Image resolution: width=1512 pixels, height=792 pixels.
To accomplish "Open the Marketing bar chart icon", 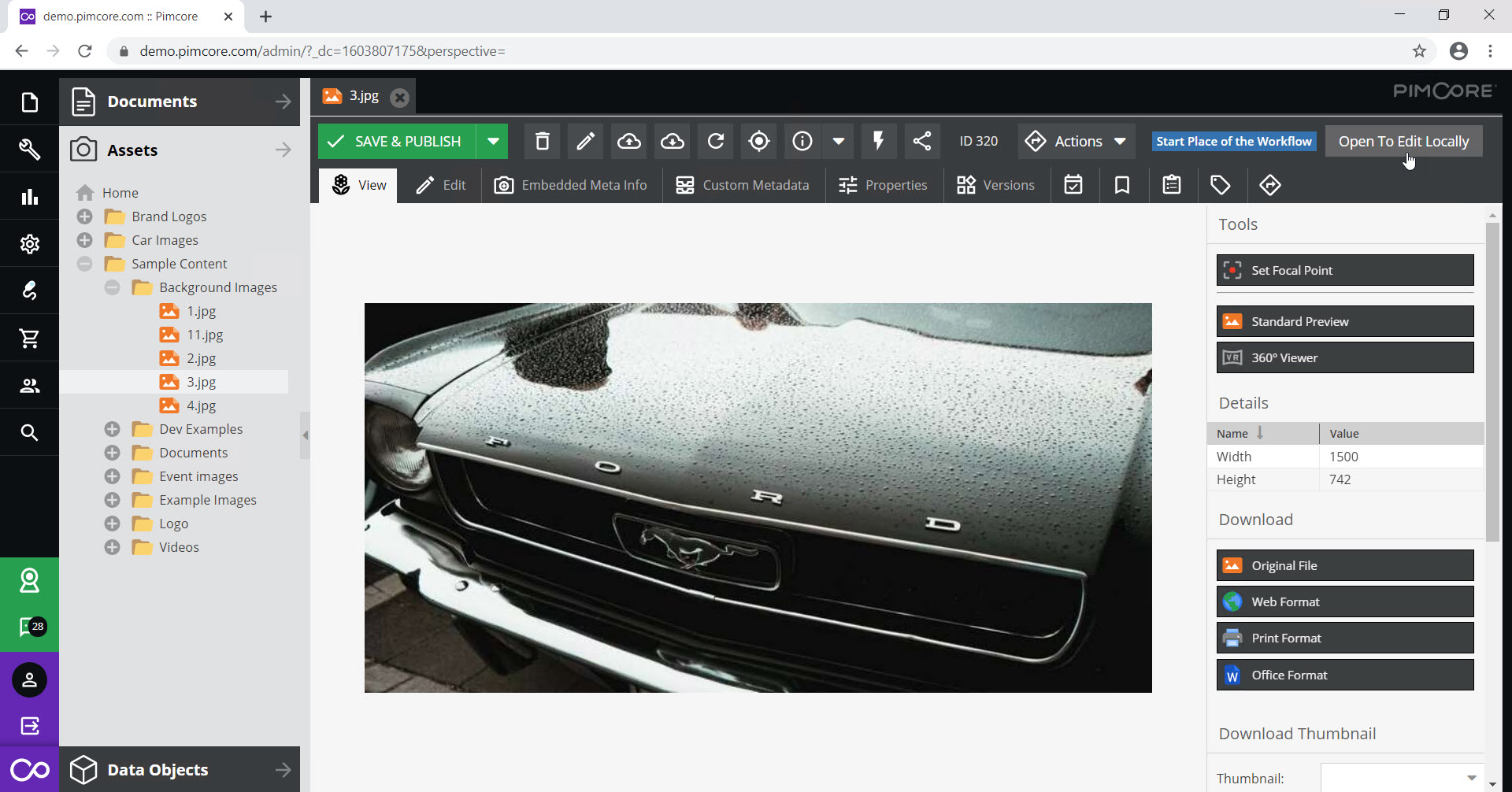I will (x=29, y=196).
